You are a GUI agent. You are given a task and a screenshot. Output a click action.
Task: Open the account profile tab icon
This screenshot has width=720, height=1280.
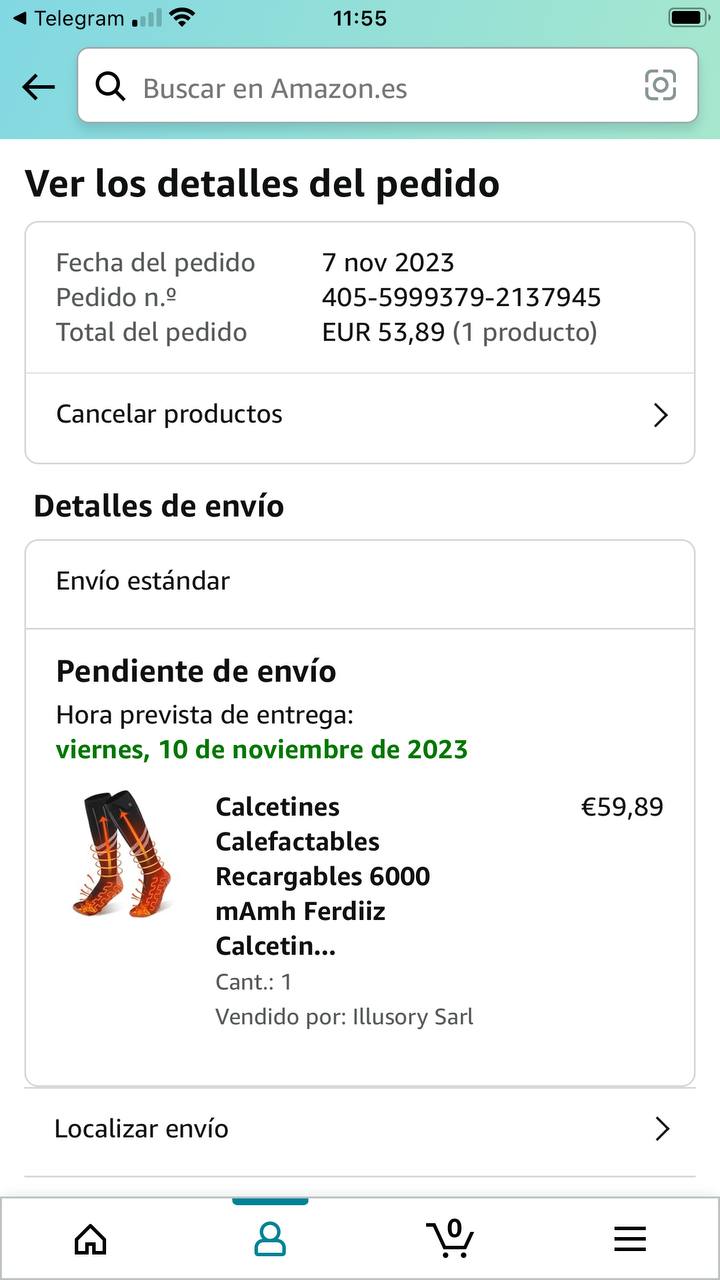[270, 1239]
